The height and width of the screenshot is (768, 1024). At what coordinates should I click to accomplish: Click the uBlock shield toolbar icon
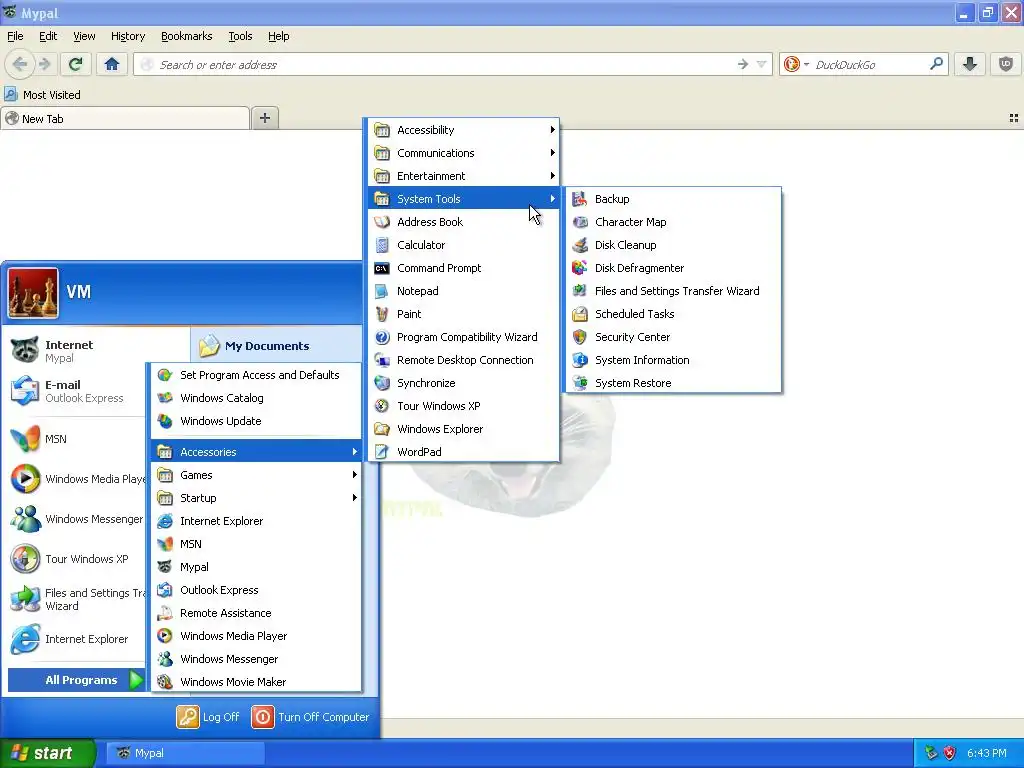(x=1006, y=64)
